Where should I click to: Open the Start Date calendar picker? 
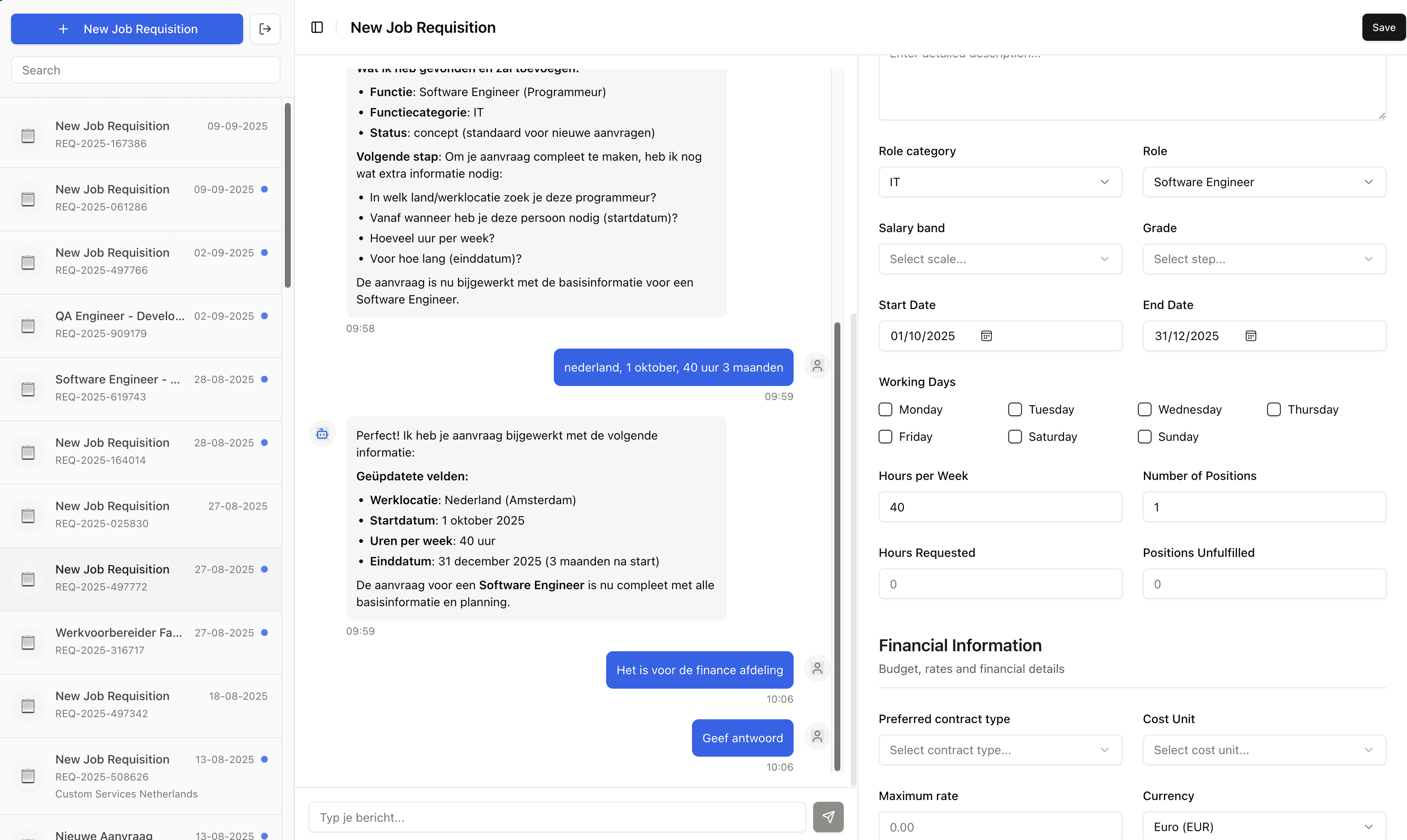[987, 336]
